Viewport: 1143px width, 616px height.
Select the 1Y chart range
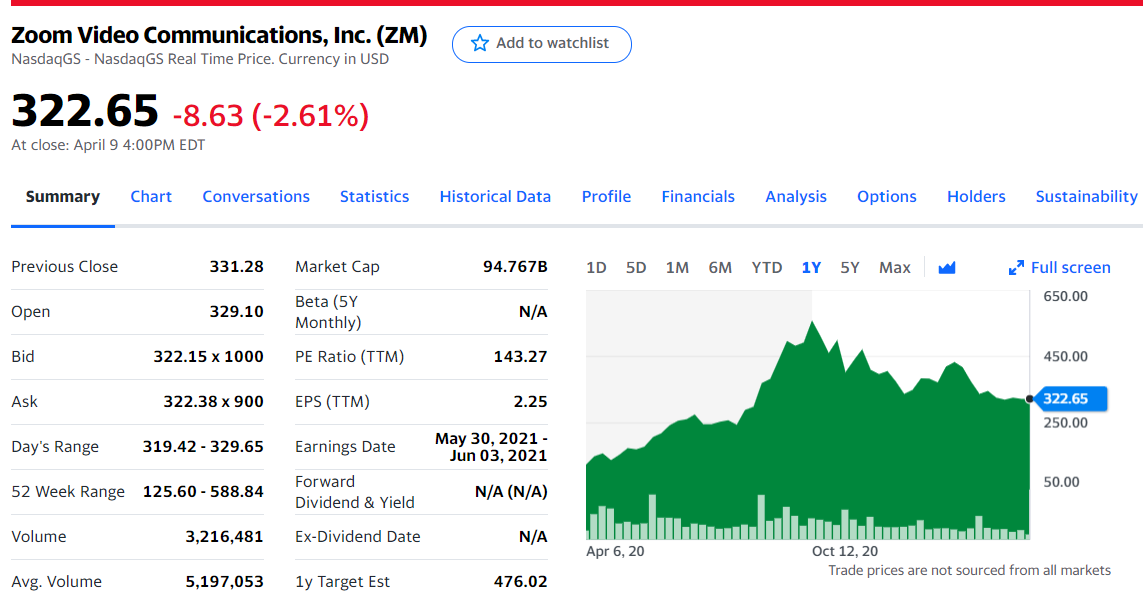pyautogui.click(x=811, y=267)
